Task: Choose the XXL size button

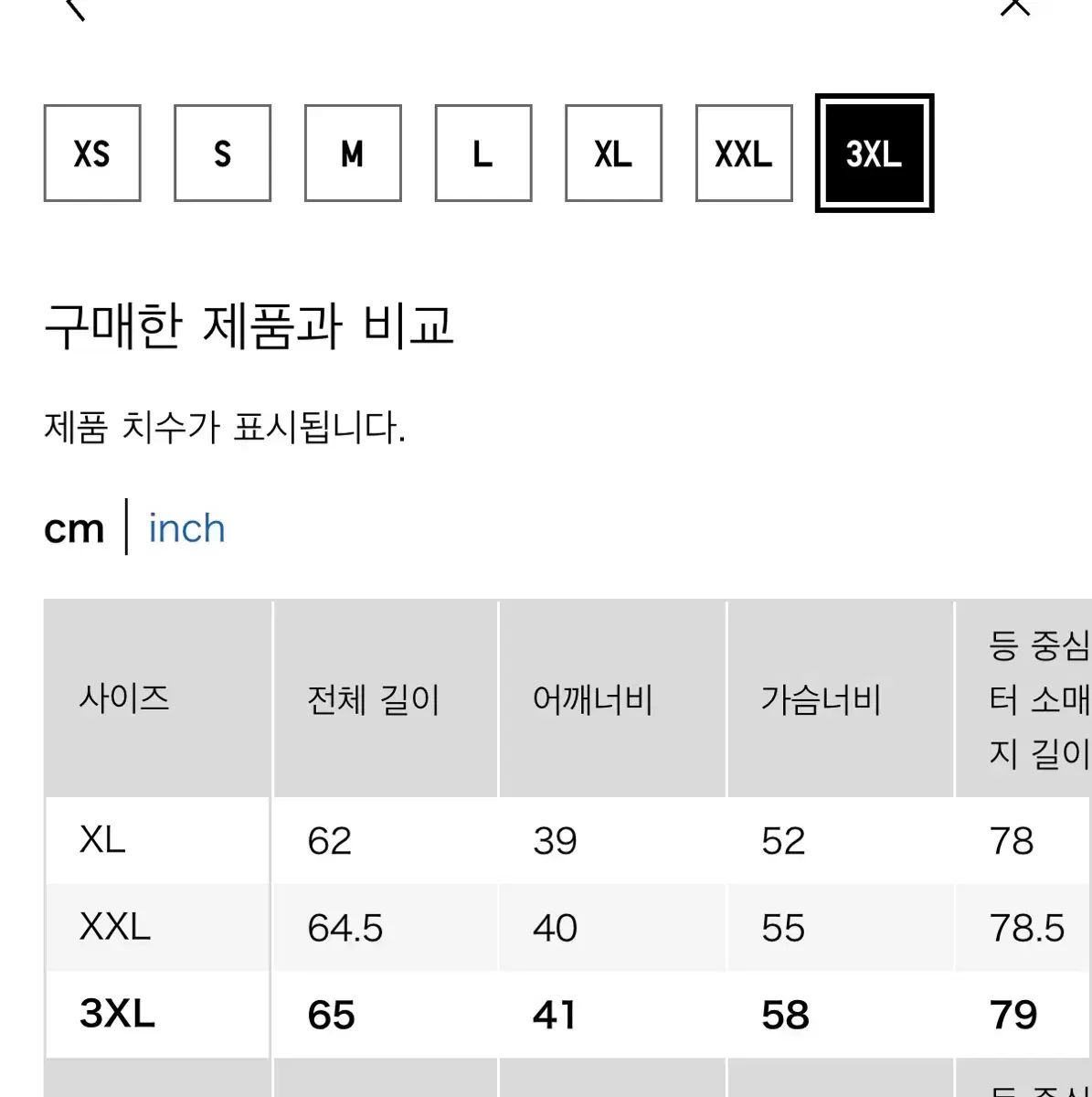Action: tap(744, 154)
